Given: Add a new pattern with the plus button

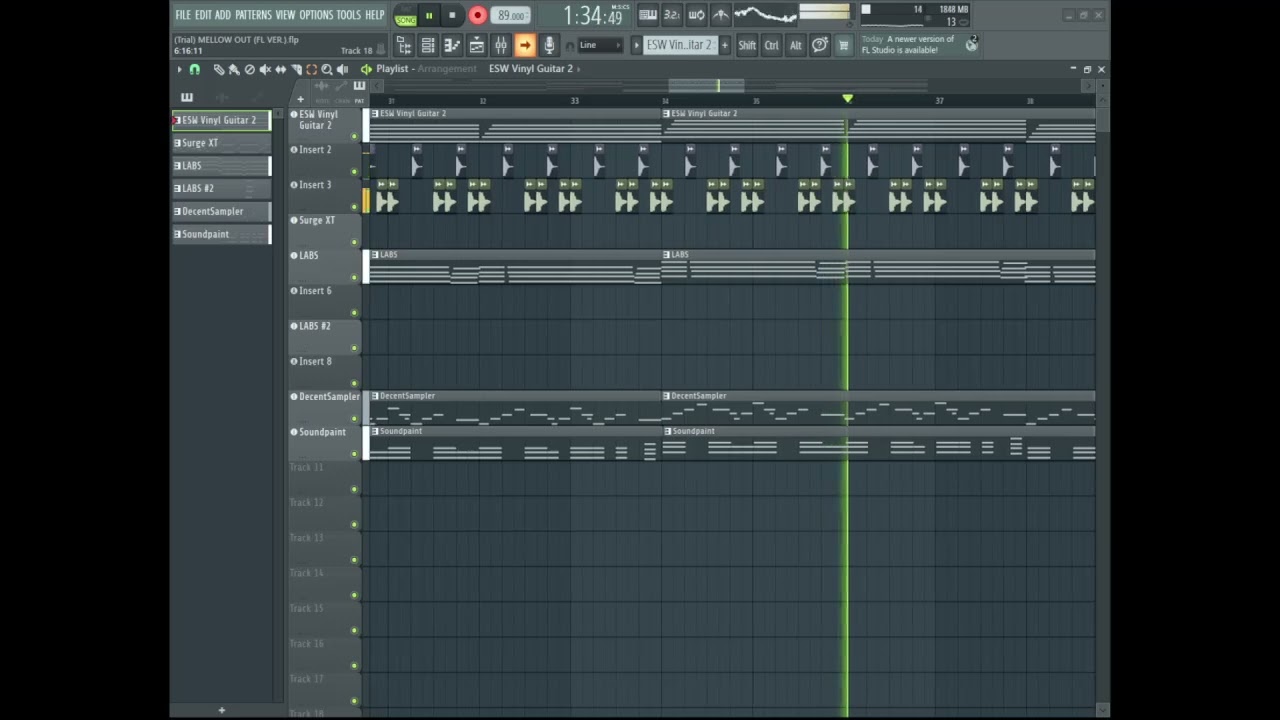Looking at the screenshot, I should pos(724,45).
